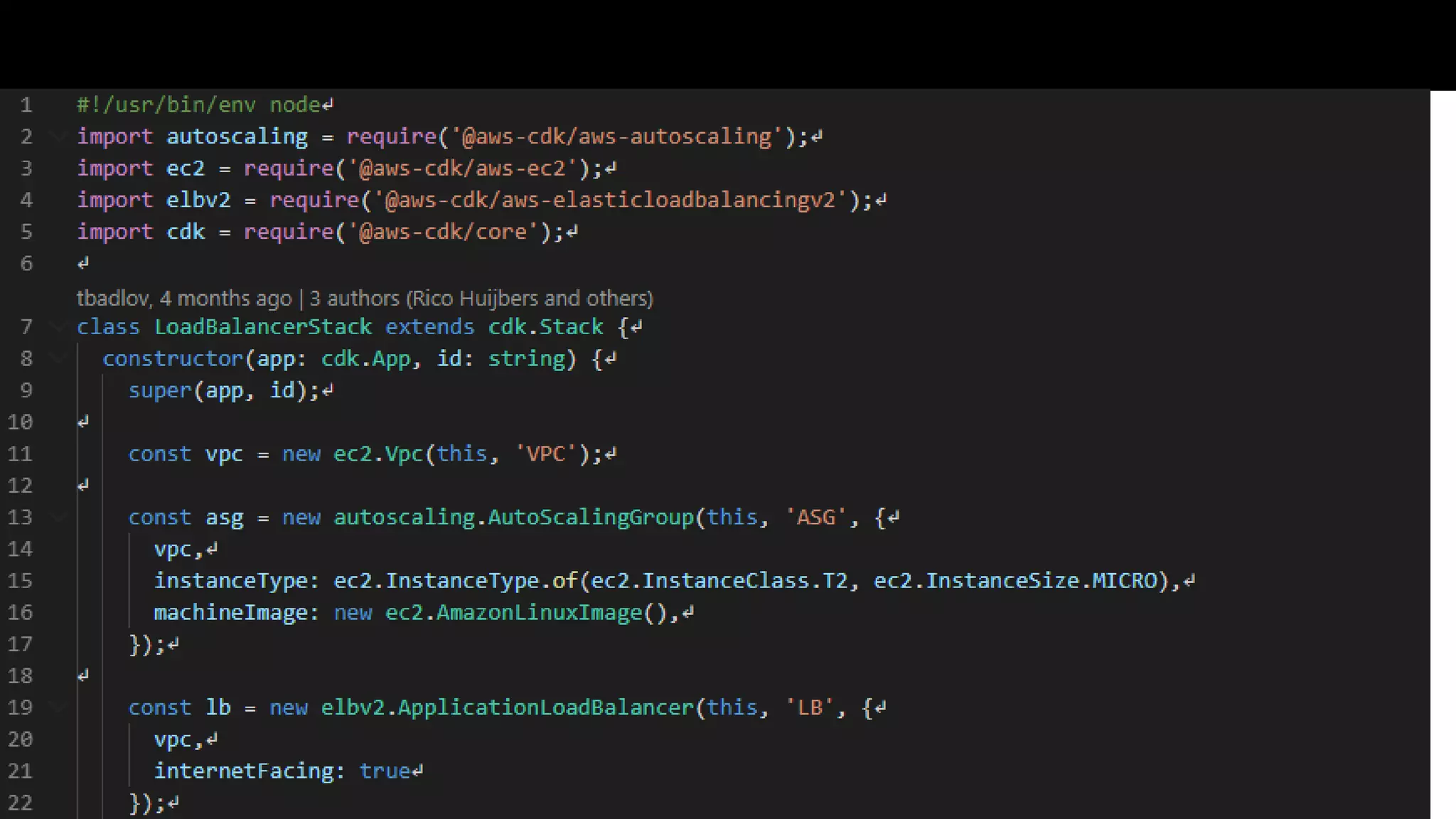Click the '#!/usr/bin/env node' shebang line

coord(198,105)
